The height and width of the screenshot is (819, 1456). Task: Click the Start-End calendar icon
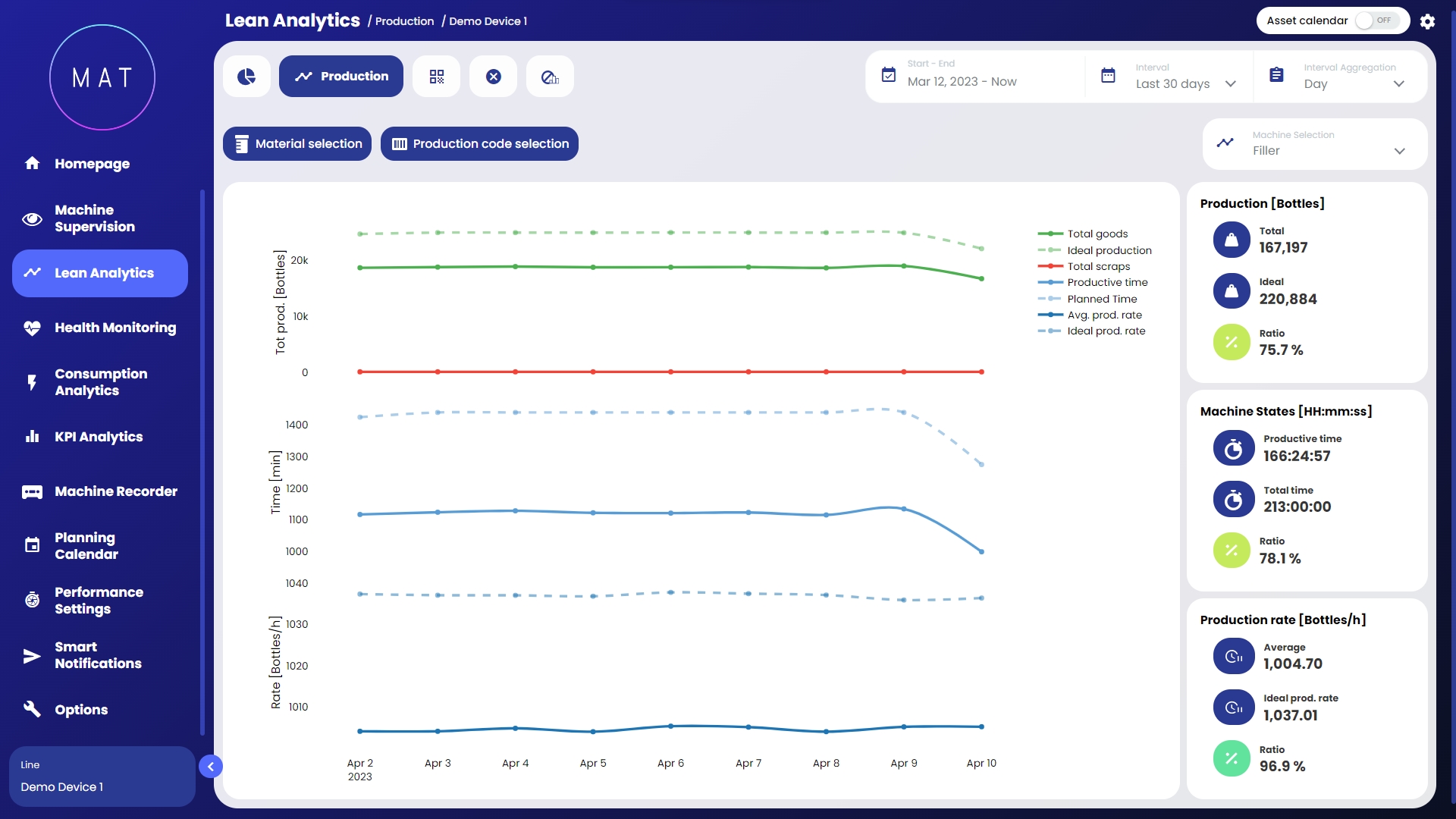(889, 75)
